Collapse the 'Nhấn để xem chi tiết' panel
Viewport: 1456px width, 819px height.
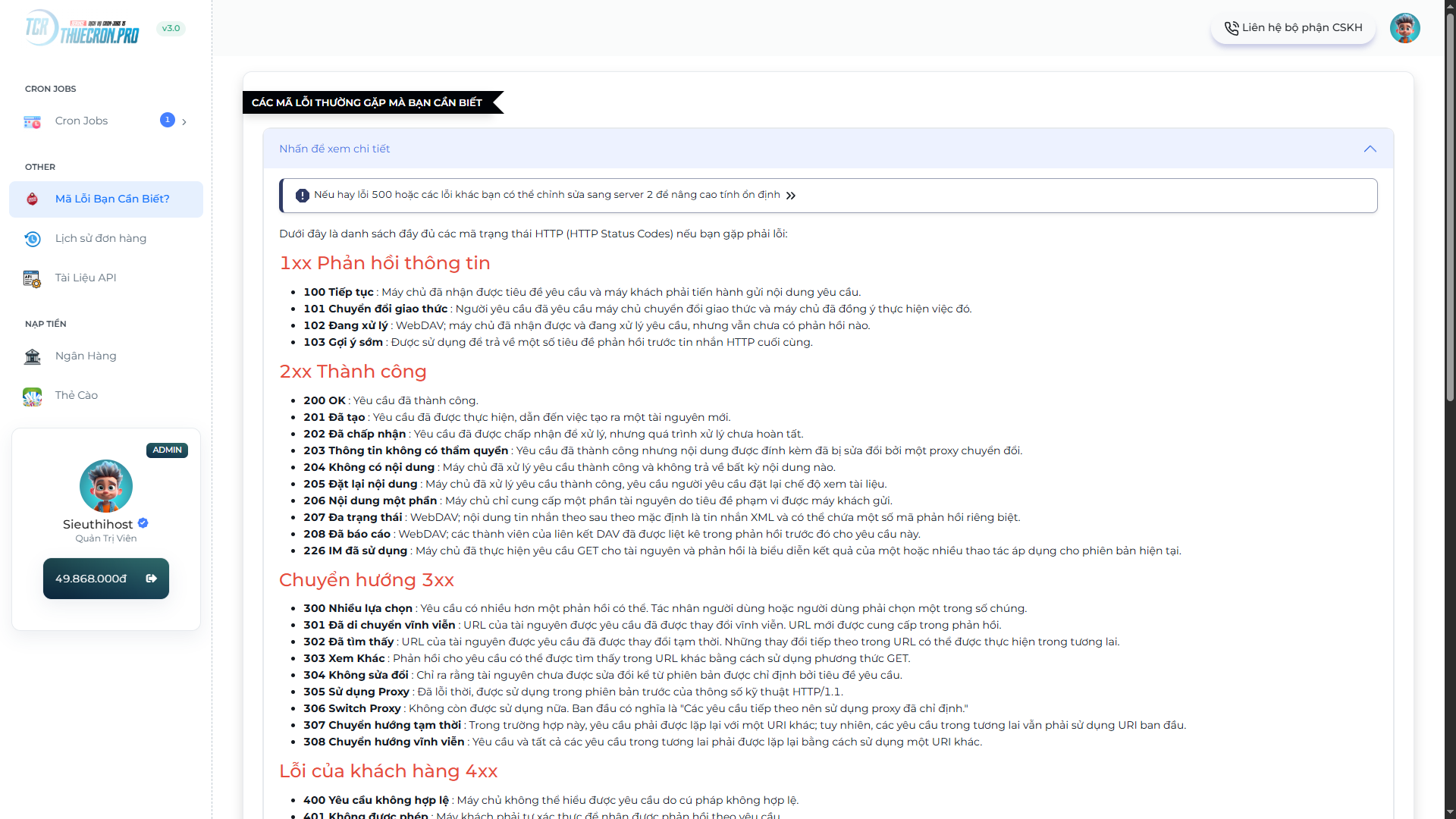click(x=1370, y=149)
